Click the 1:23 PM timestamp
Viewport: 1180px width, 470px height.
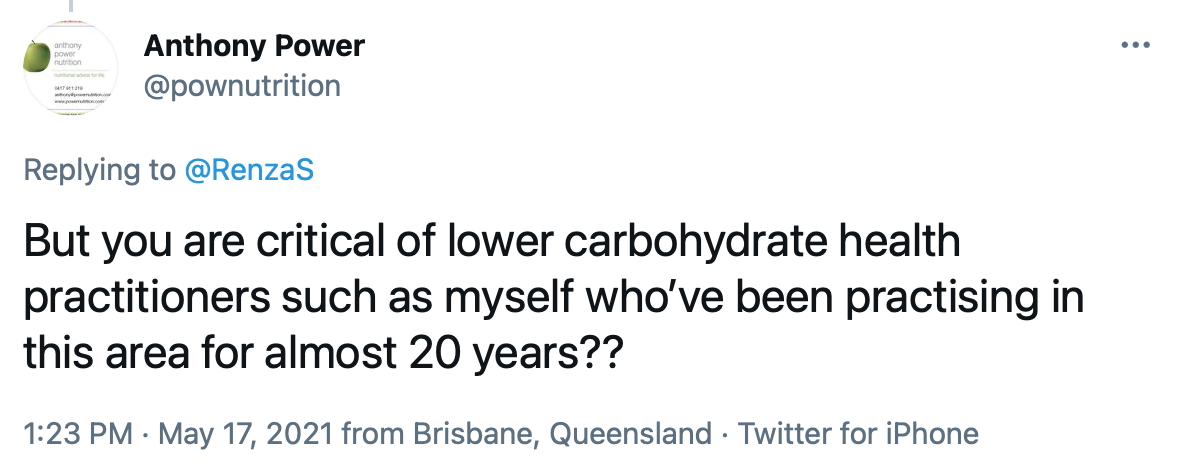tap(77, 434)
